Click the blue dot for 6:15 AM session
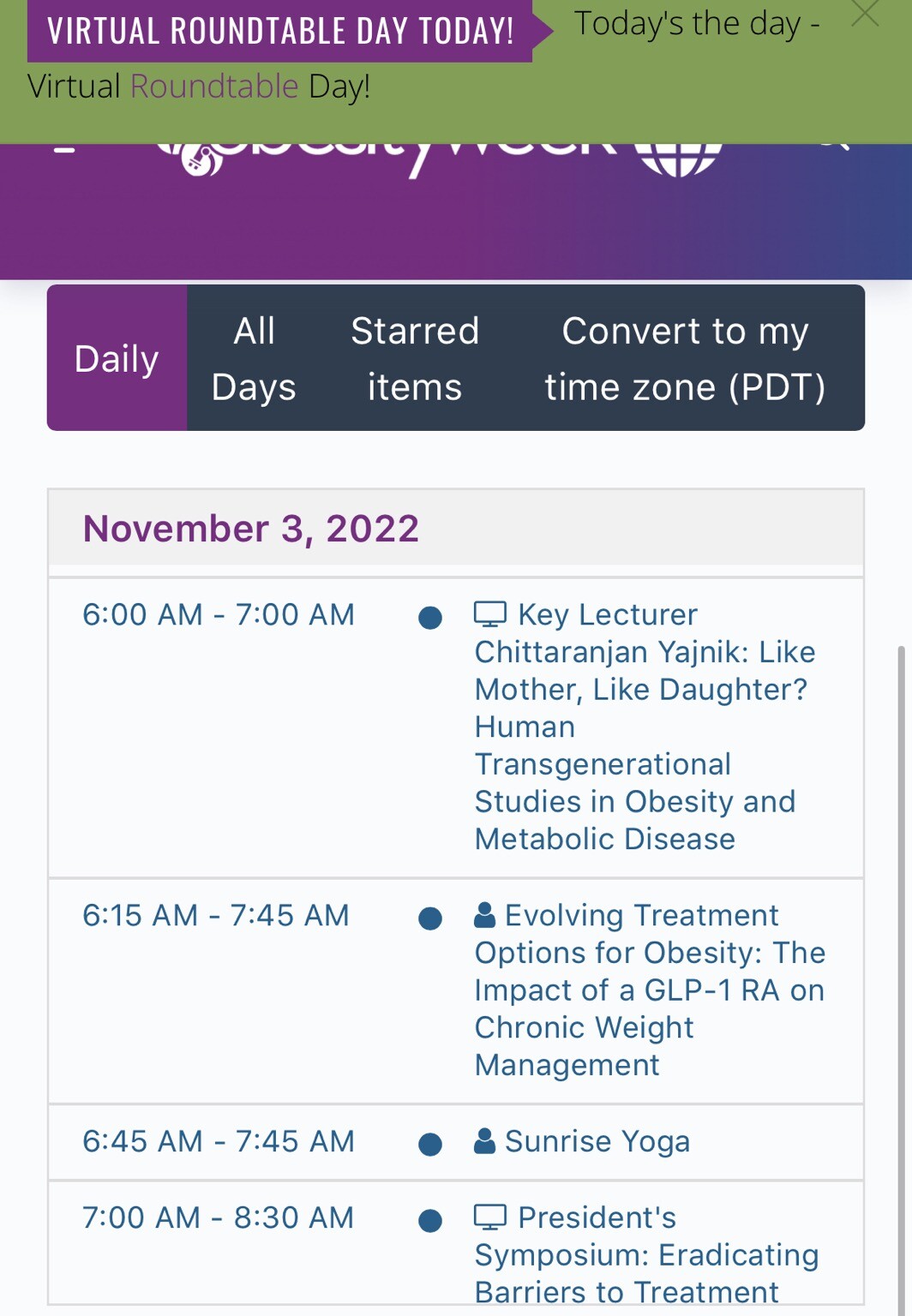 [430, 918]
